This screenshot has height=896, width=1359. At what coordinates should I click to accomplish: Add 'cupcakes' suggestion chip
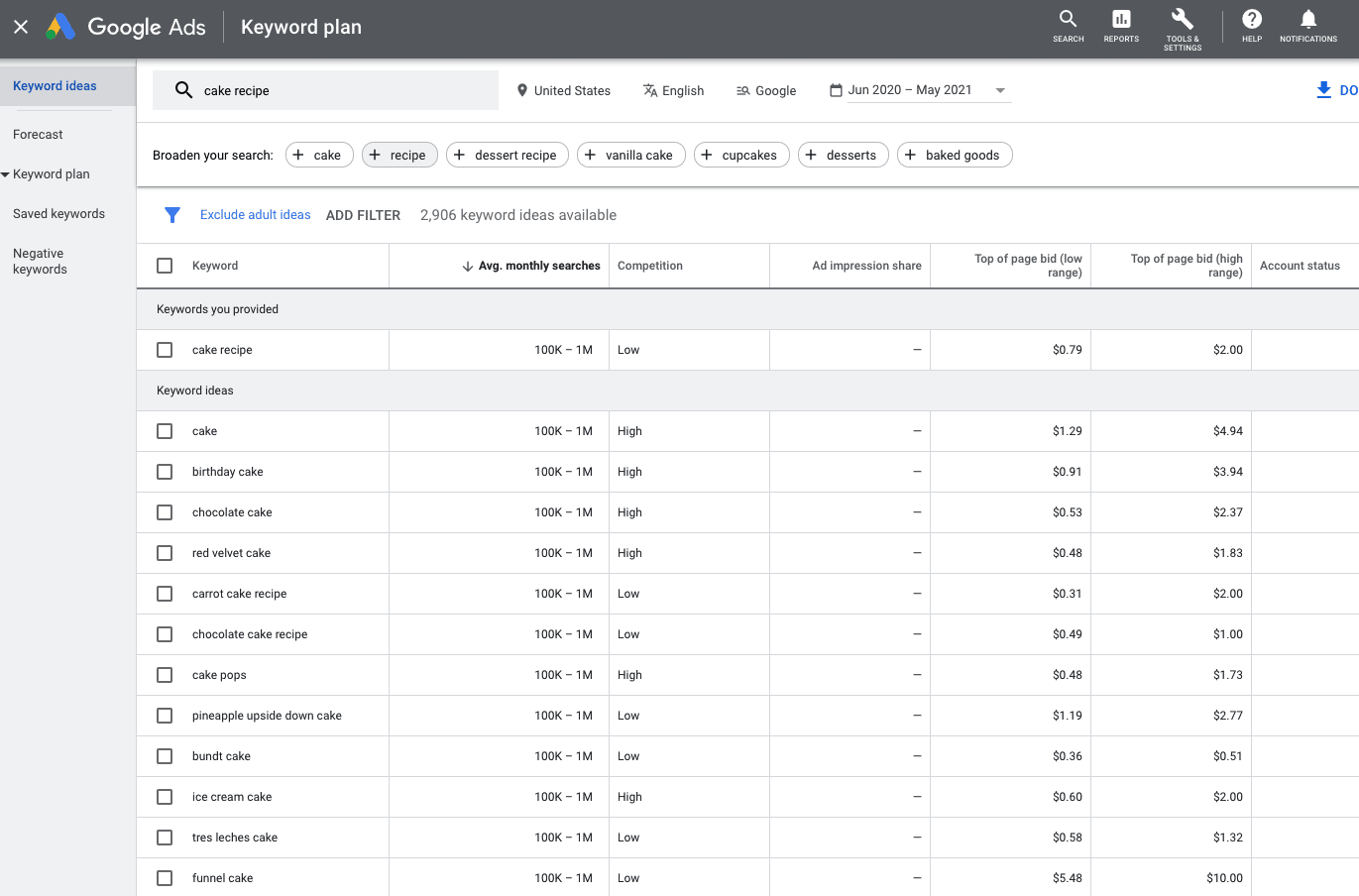741,155
